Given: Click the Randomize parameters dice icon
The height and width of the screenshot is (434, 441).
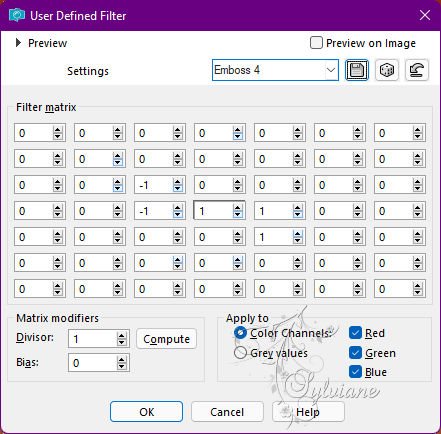Looking at the screenshot, I should (387, 70).
